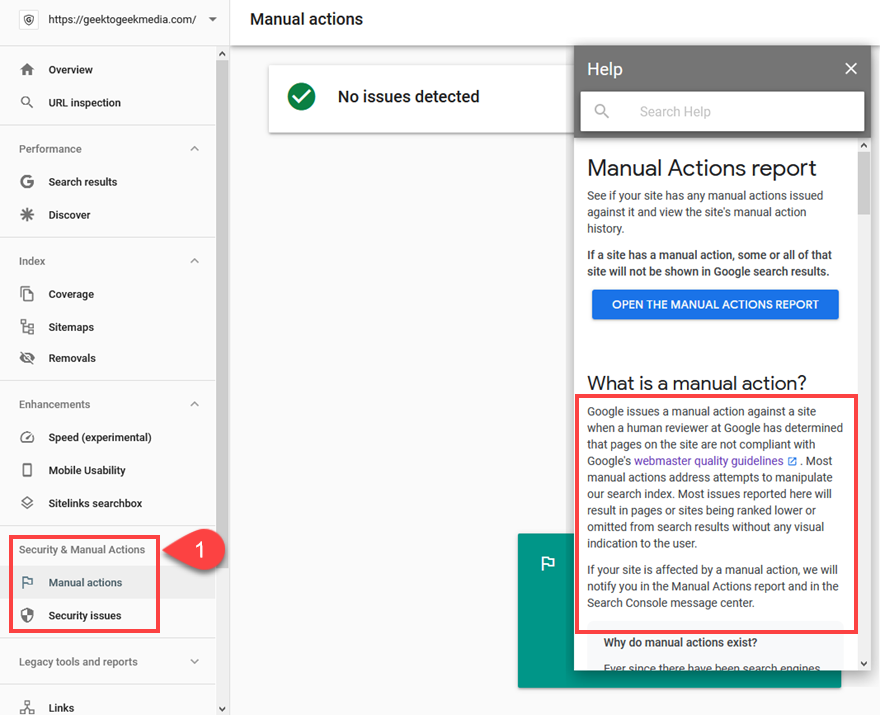Click the property shield icon beside the URL

[29, 20]
